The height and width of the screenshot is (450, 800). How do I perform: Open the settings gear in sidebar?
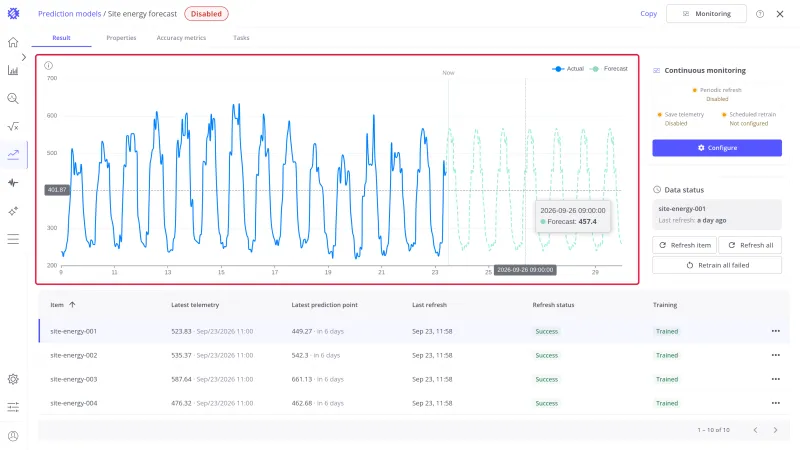[13, 379]
